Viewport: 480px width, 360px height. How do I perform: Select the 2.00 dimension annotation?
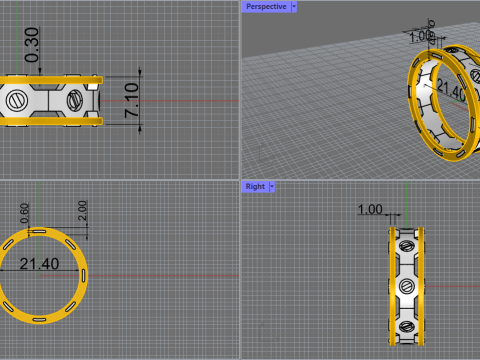click(82, 211)
